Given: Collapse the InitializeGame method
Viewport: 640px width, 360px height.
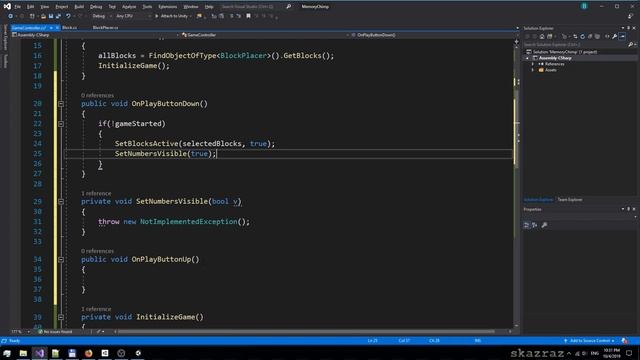Looking at the screenshot, I should (x=61, y=317).
